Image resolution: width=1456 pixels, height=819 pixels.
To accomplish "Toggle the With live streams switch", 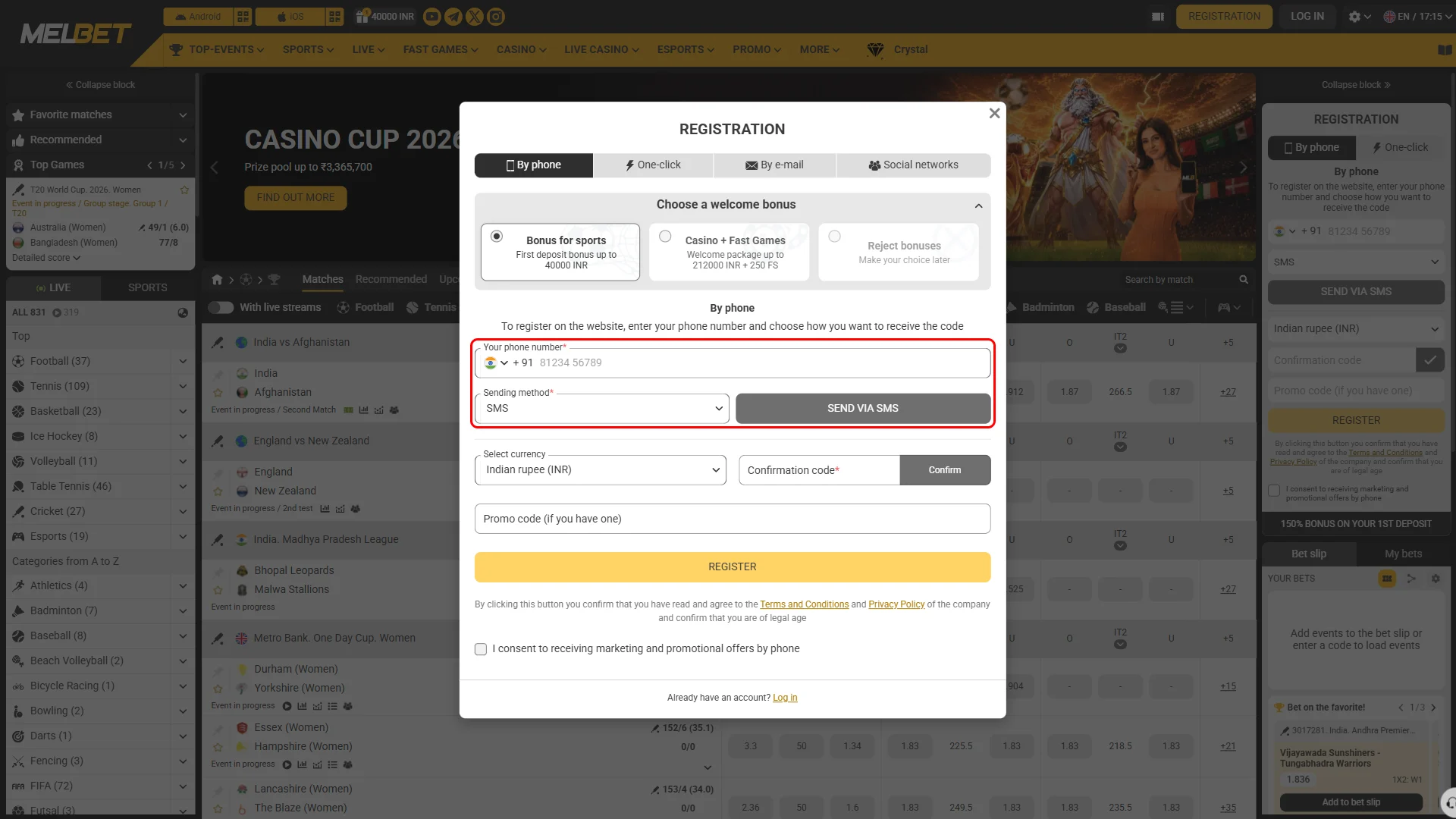I will [x=221, y=307].
